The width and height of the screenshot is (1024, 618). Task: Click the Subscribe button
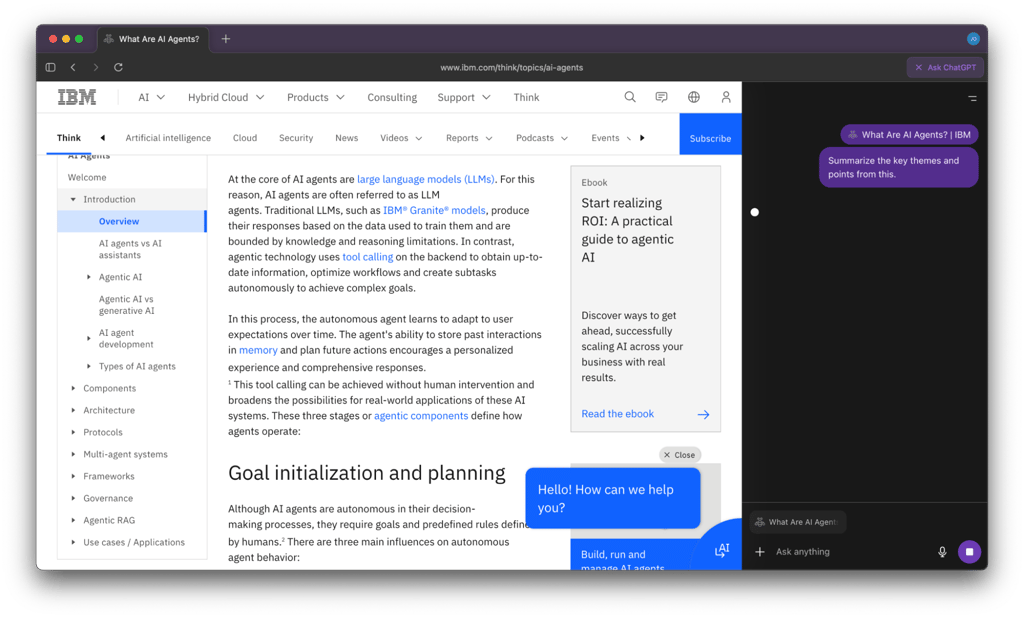tap(711, 135)
